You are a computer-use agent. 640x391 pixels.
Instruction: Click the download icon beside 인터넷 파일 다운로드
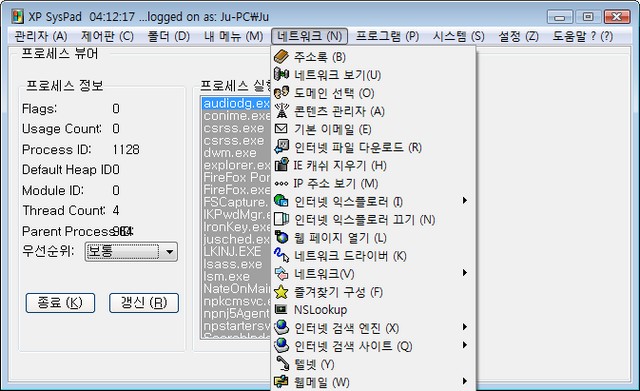(281, 147)
